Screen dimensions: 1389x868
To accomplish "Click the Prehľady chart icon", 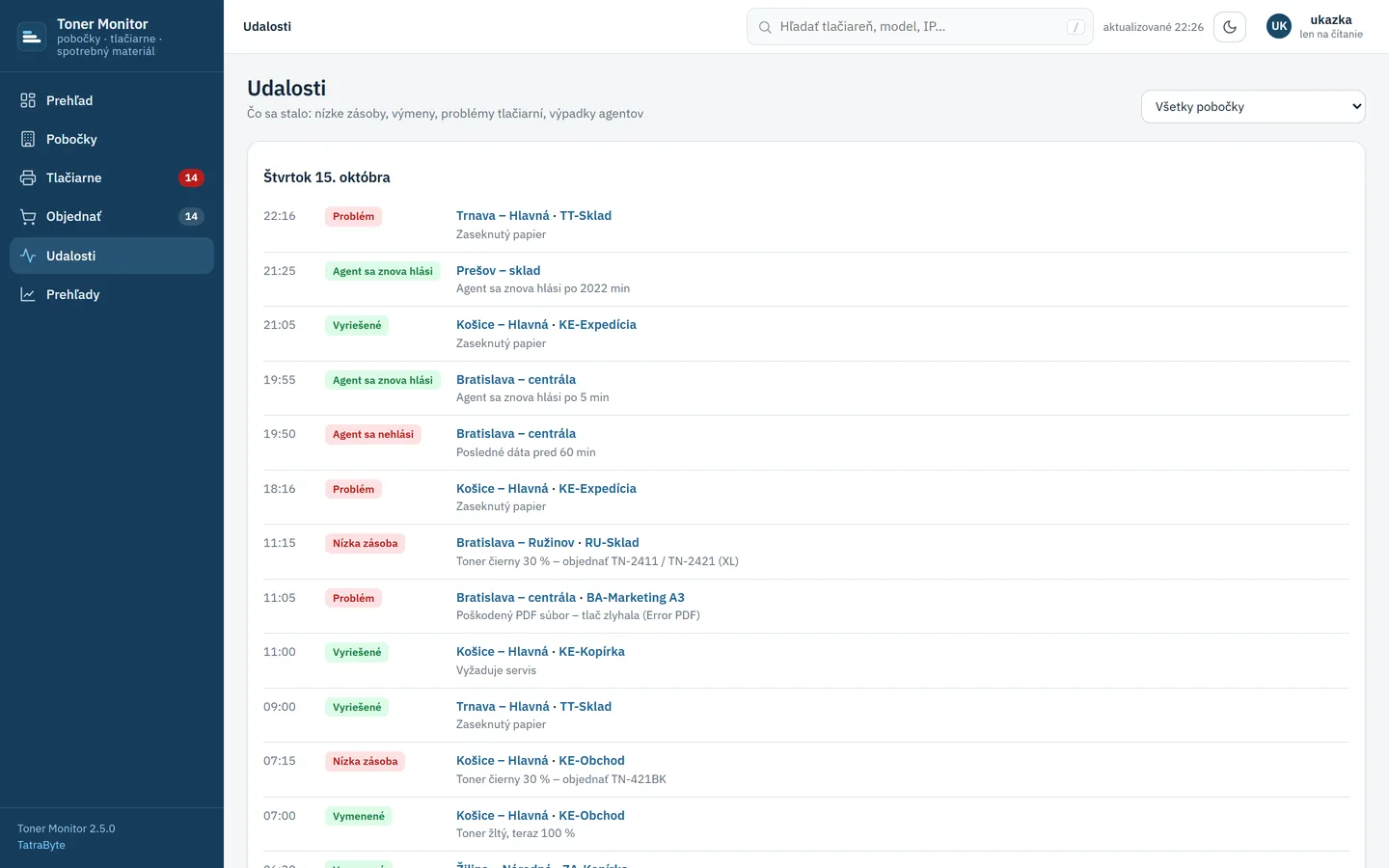I will (28, 294).
